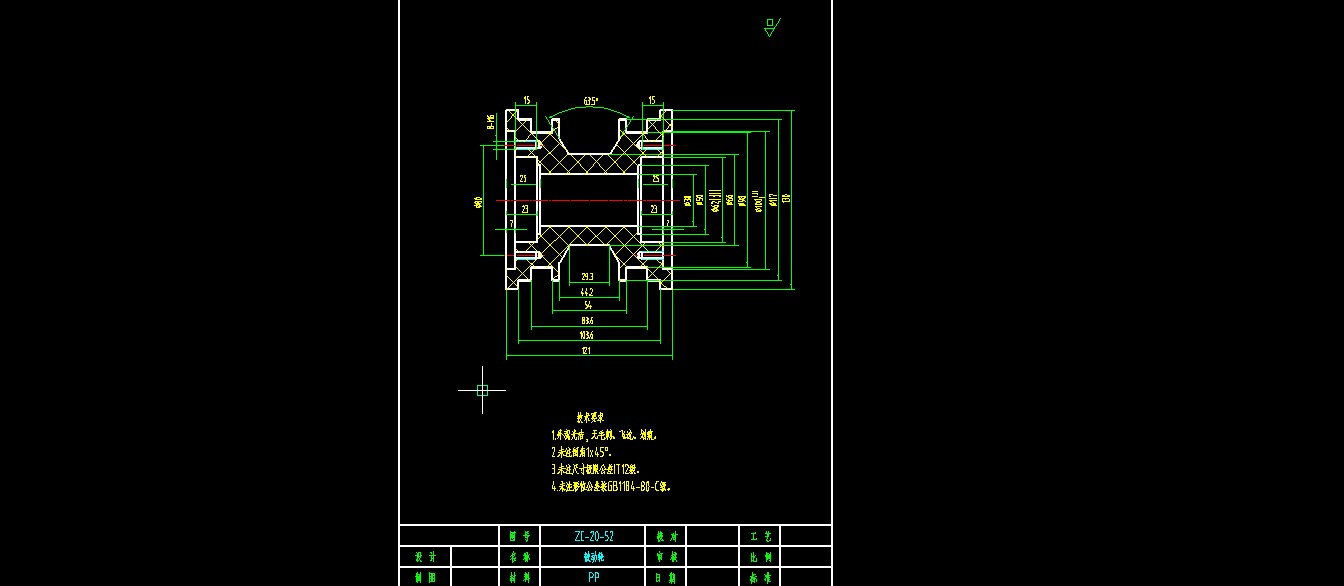Select the 制图 label cell

pos(425,577)
